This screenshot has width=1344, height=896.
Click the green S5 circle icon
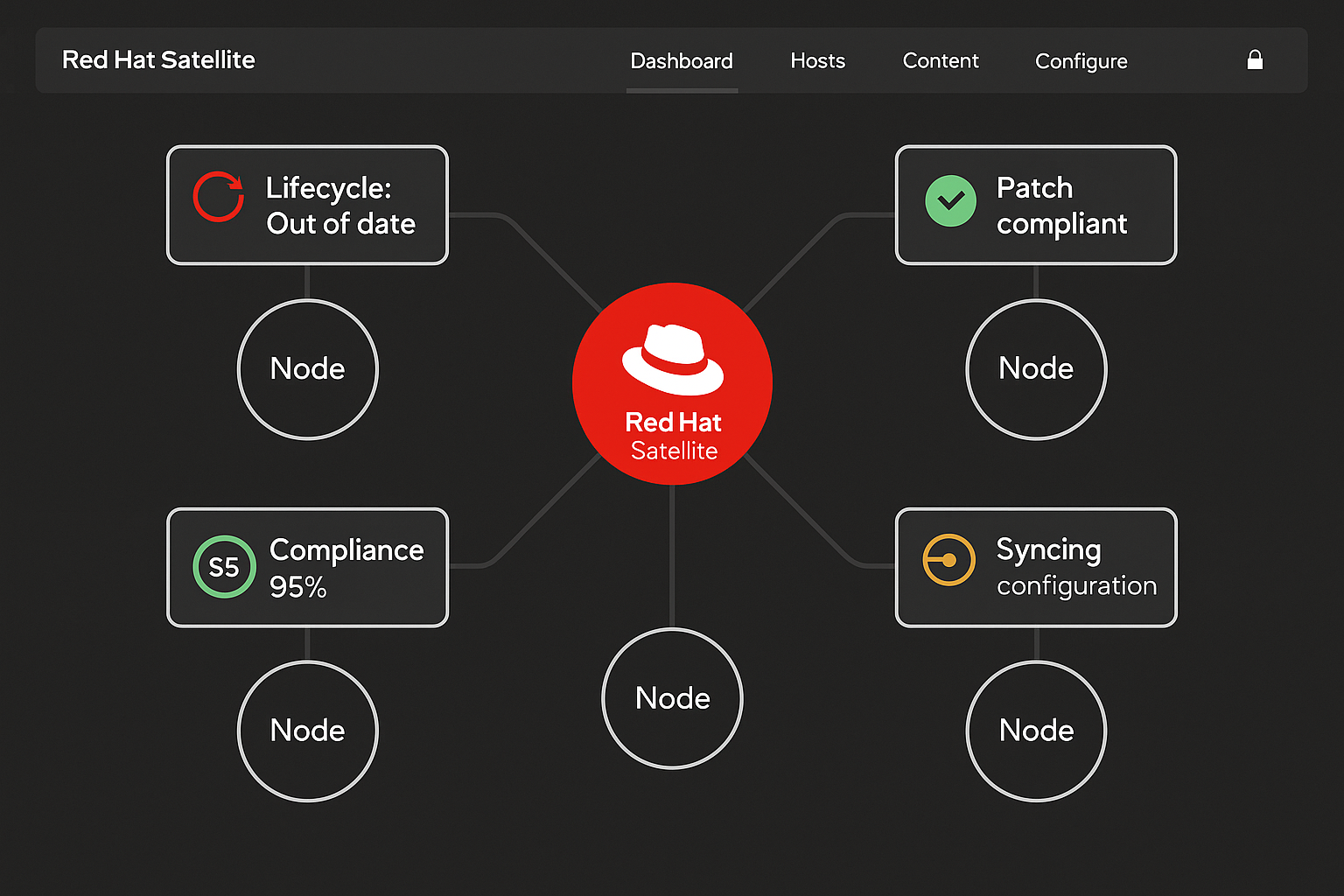pos(224,567)
